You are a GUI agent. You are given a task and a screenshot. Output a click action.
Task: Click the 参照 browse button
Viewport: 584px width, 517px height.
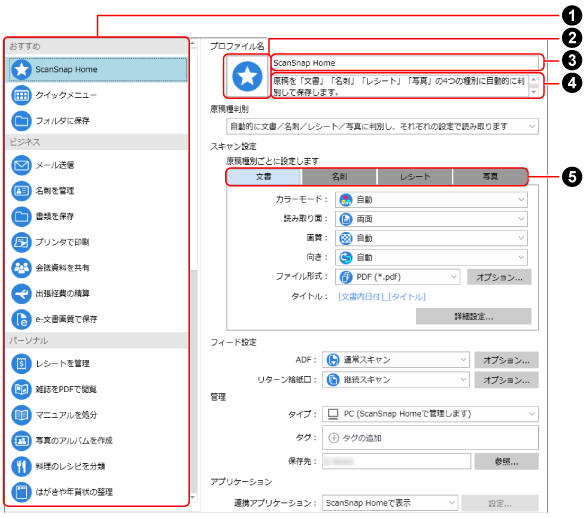[x=506, y=462]
